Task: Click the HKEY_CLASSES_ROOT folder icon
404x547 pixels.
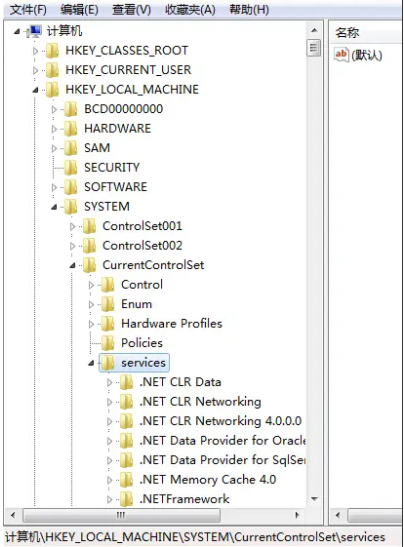Action: (53, 51)
